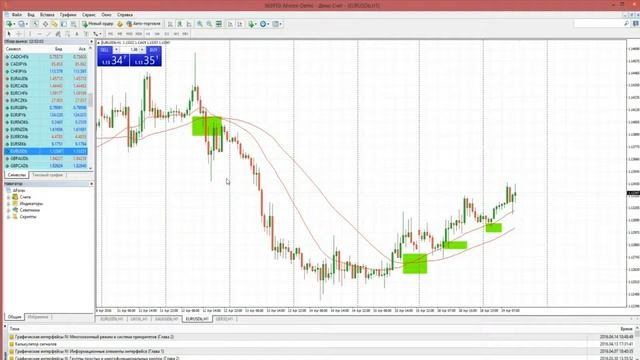
Task: Toggle the Market Watch panel icon
Action: [x=36, y=24]
